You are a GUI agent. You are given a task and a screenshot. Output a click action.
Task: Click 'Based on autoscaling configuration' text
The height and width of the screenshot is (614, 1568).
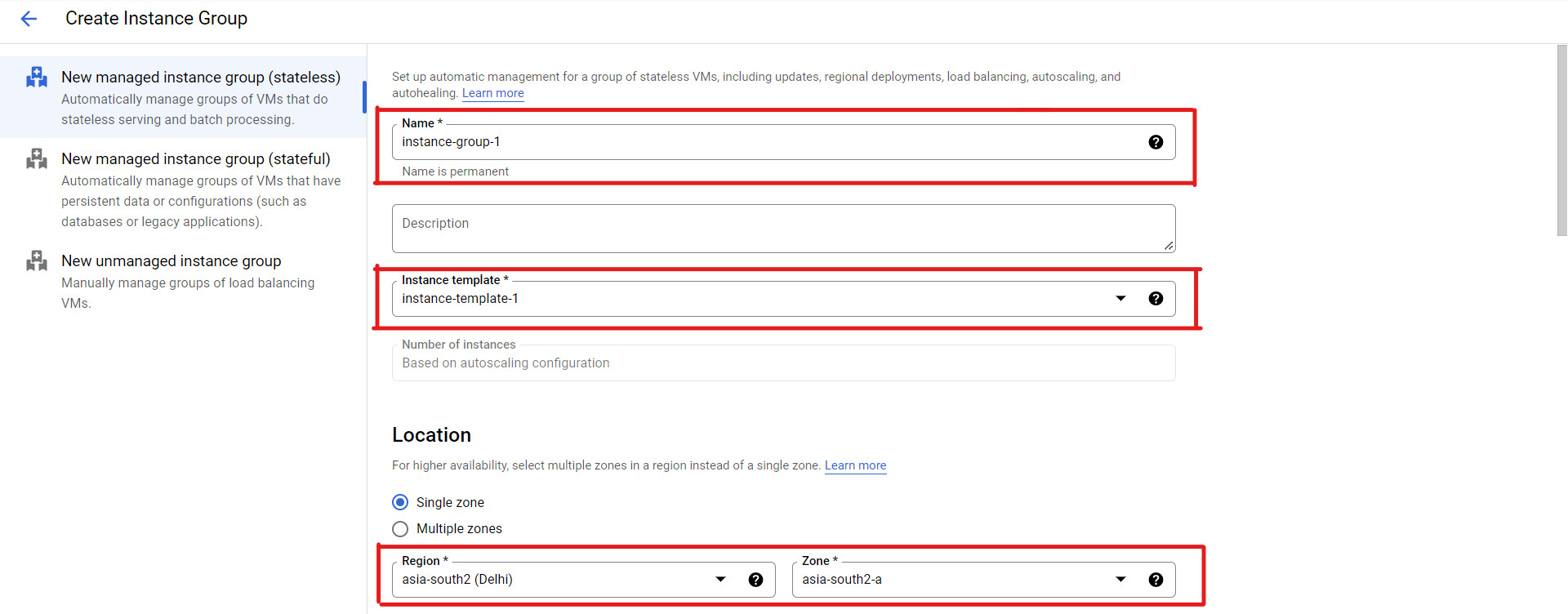[x=506, y=363]
